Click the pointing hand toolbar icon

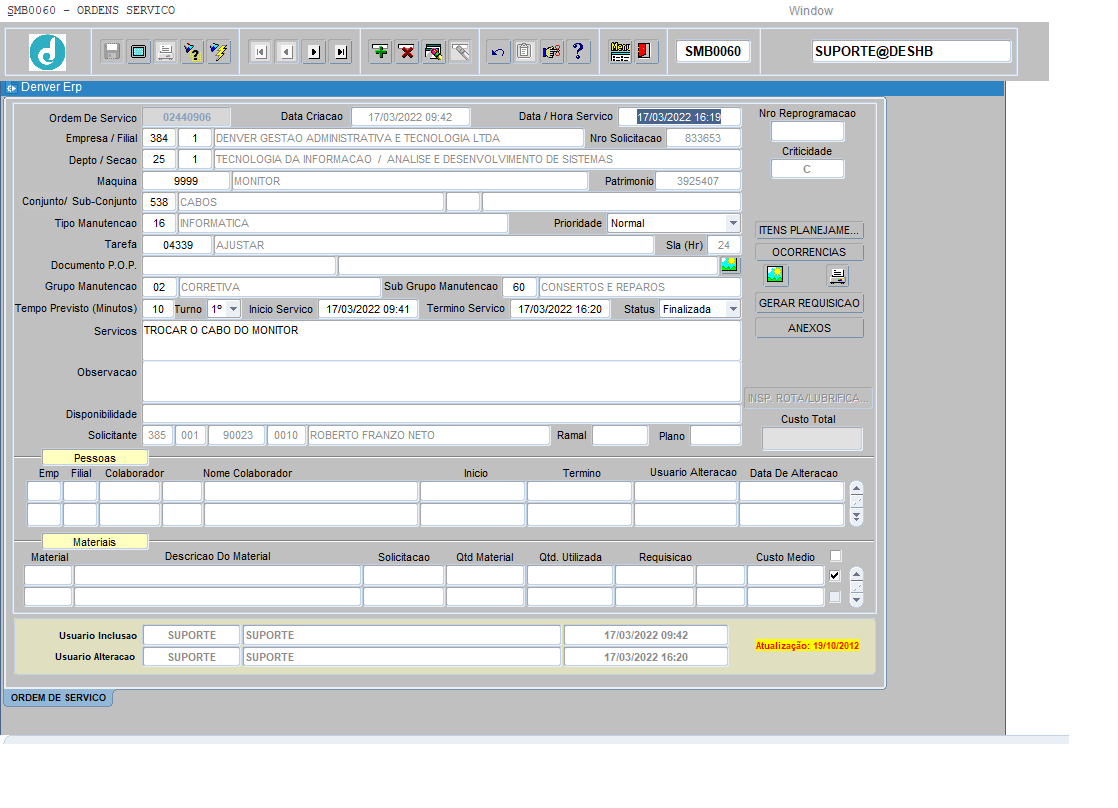[x=551, y=52]
